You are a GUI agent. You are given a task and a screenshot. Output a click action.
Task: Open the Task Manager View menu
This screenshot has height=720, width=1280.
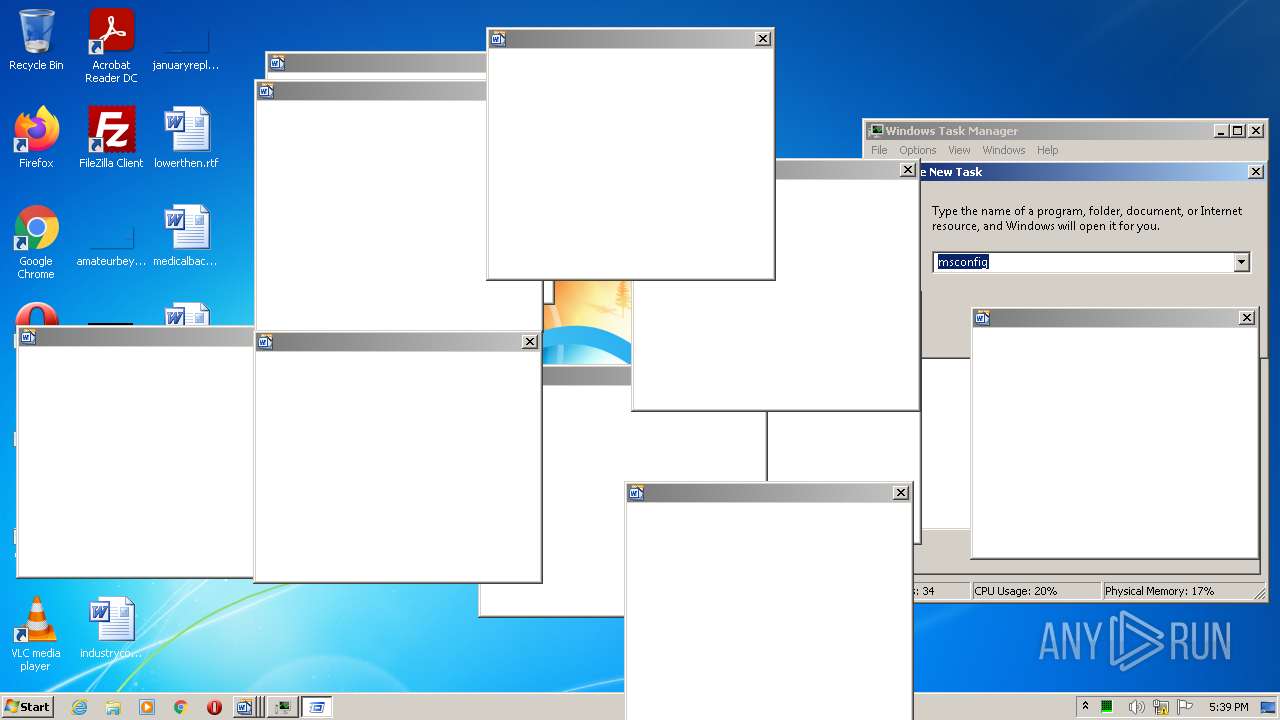959,150
